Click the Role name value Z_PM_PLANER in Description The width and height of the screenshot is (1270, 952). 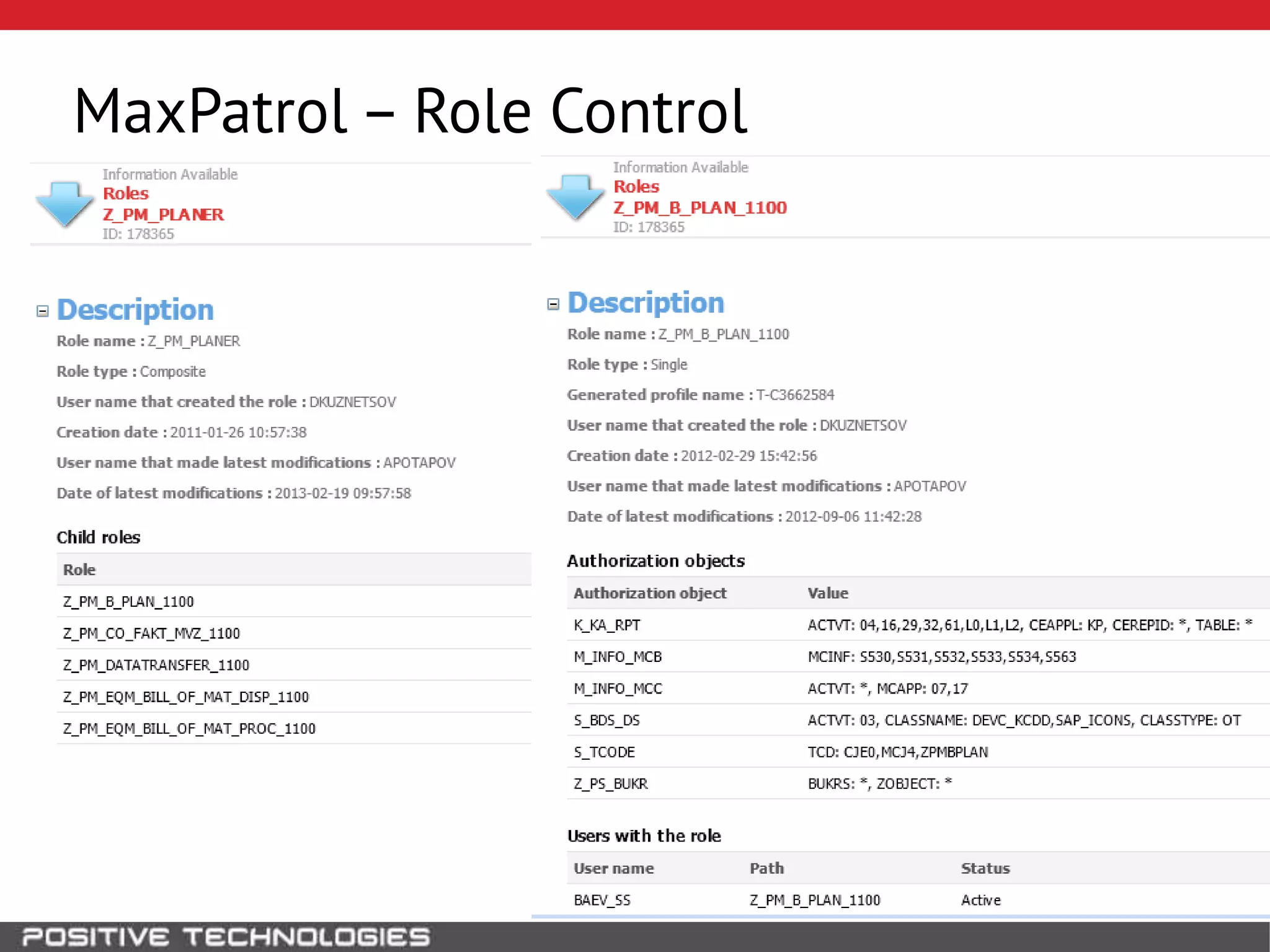coord(194,341)
